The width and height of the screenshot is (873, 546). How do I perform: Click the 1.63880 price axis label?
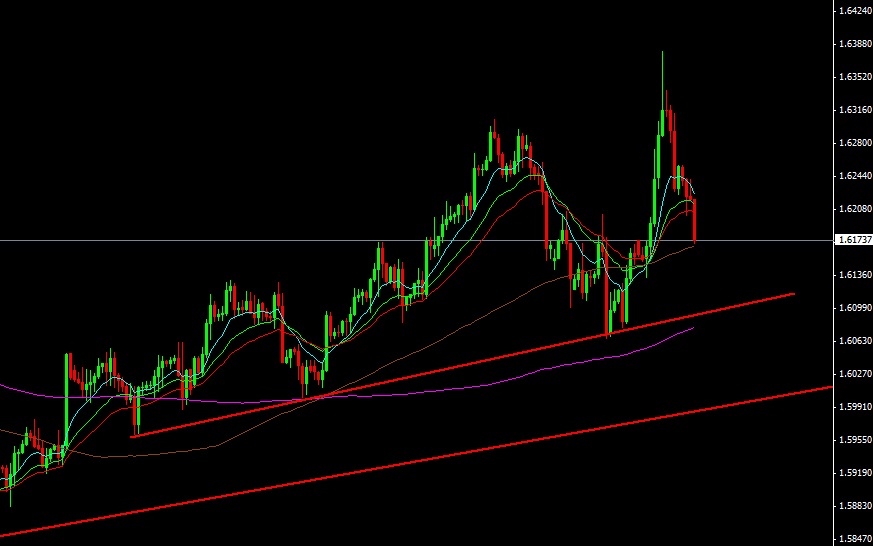point(855,43)
